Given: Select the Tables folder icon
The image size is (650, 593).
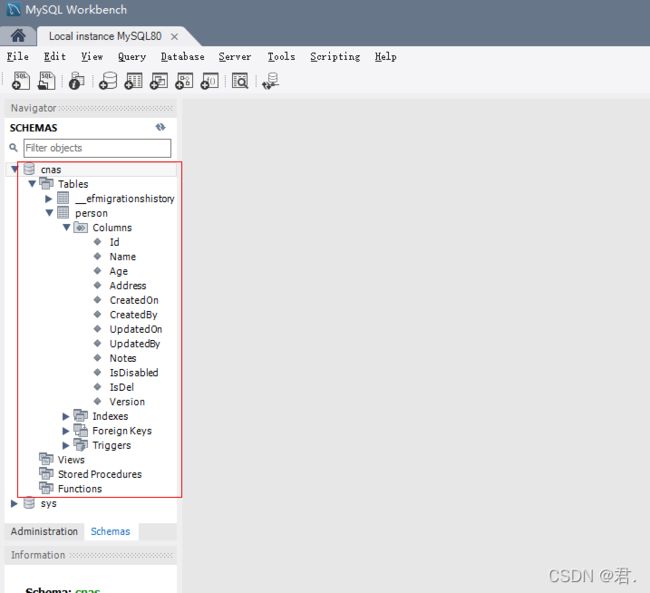Looking at the screenshot, I should pyautogui.click(x=46, y=183).
